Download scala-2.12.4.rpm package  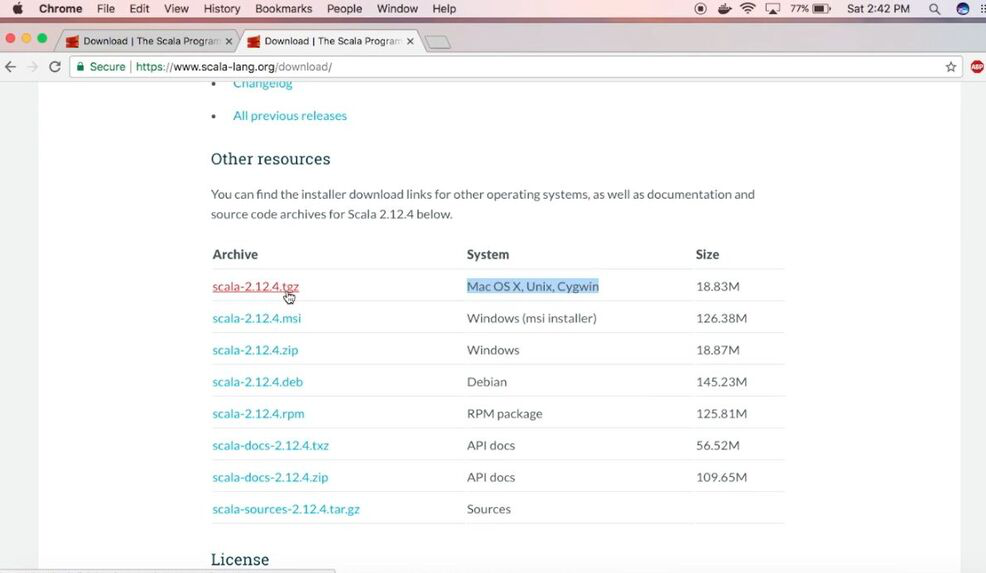pyautogui.click(x=258, y=414)
